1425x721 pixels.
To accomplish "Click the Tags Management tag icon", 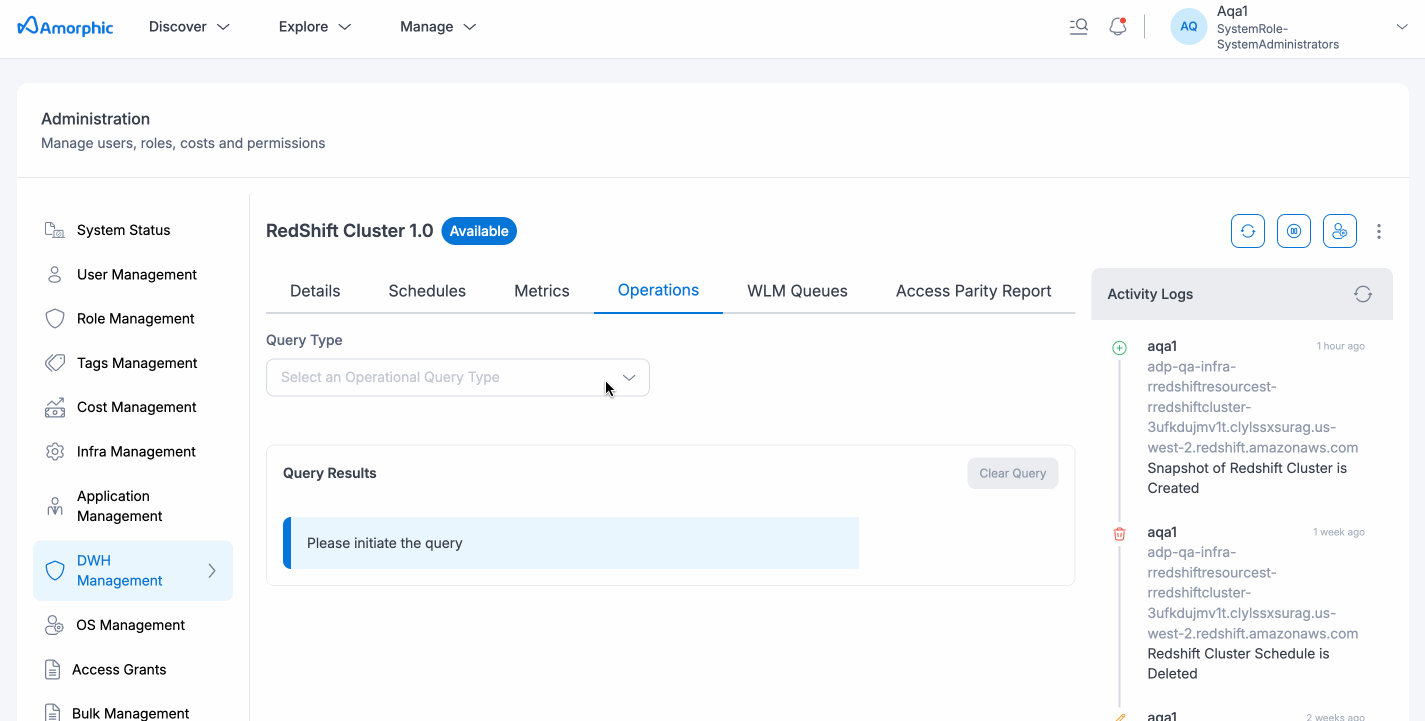I will pos(55,363).
